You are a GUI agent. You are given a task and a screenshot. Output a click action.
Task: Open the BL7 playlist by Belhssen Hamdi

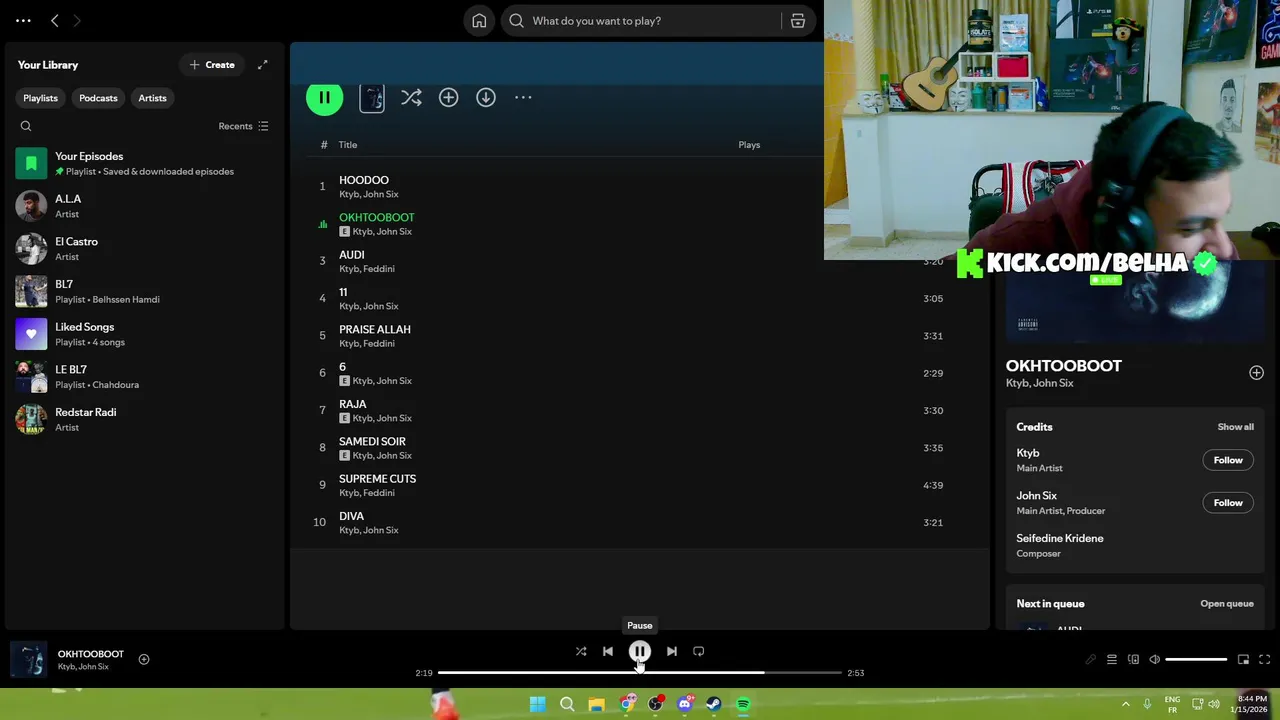[144, 291]
